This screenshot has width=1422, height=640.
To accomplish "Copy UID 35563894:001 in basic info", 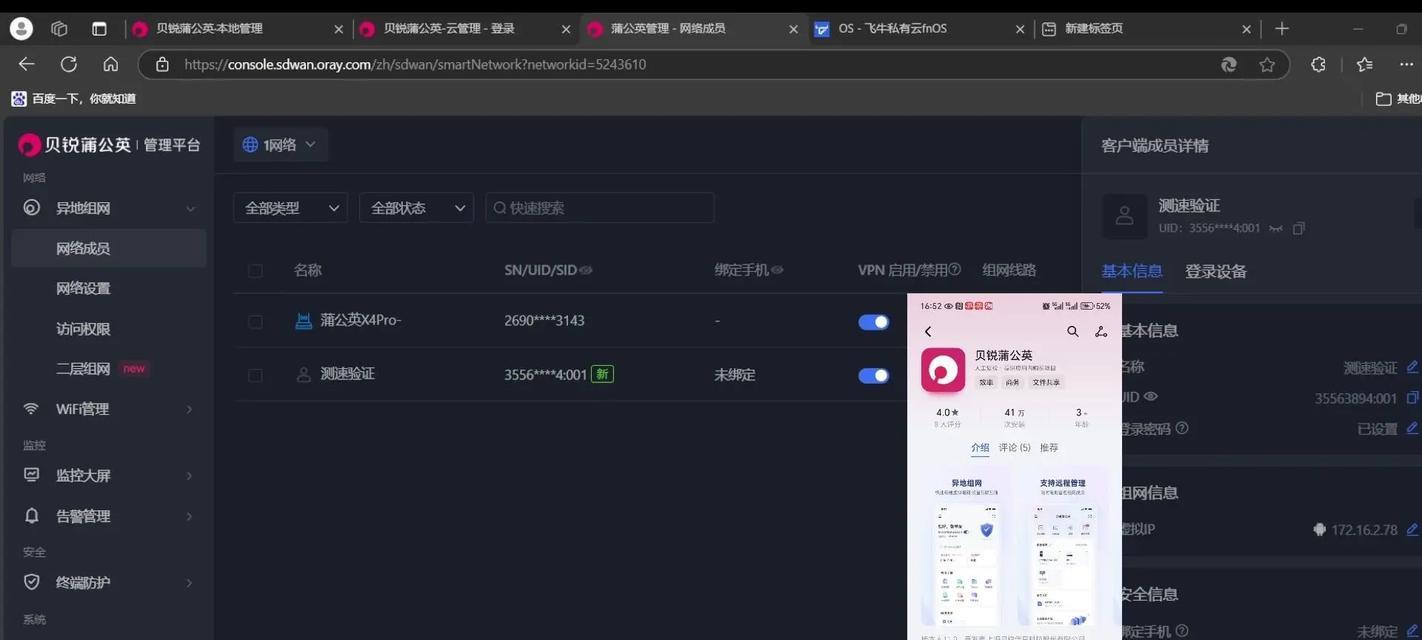I will [1412, 398].
